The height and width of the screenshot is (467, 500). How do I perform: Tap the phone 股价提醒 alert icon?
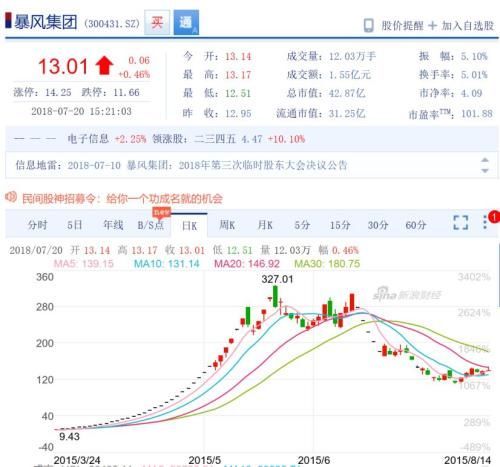coord(368,25)
